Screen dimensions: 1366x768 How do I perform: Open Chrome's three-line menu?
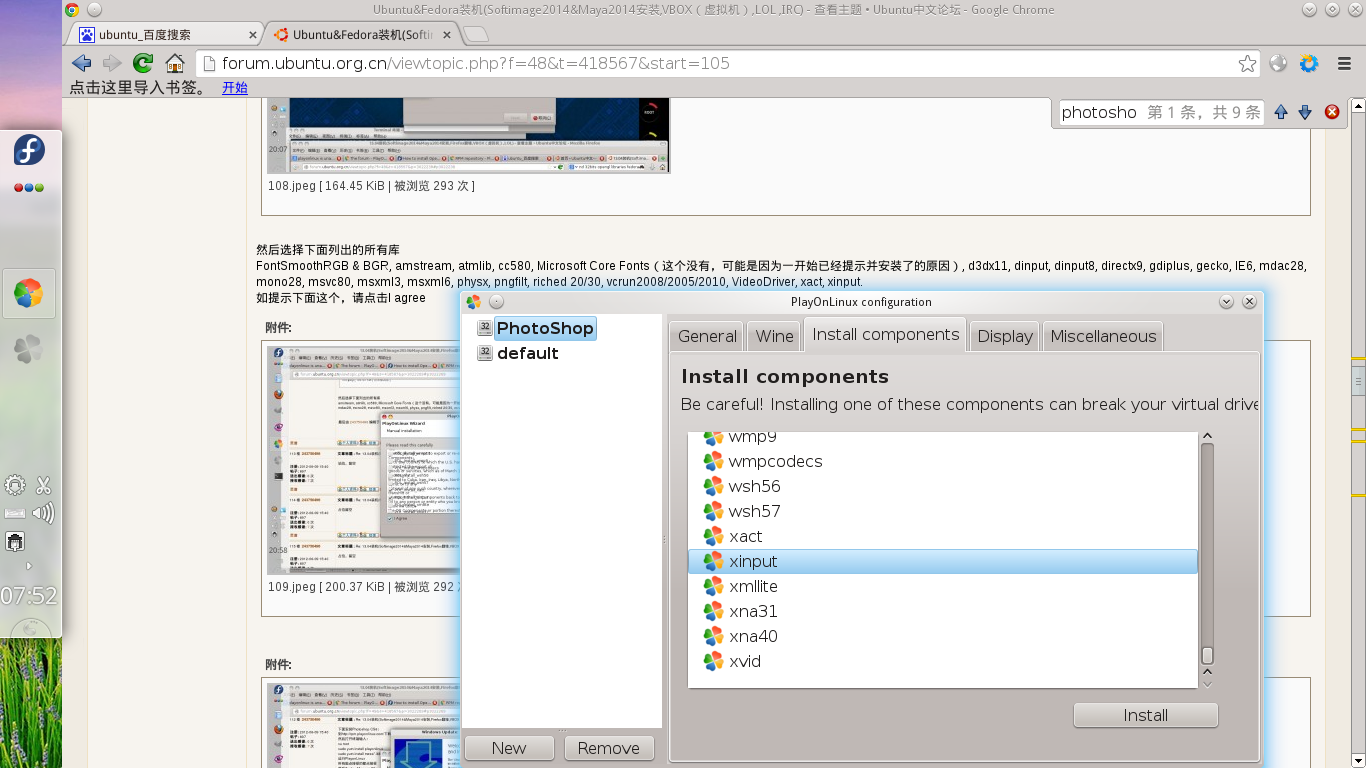pyautogui.click(x=1345, y=63)
